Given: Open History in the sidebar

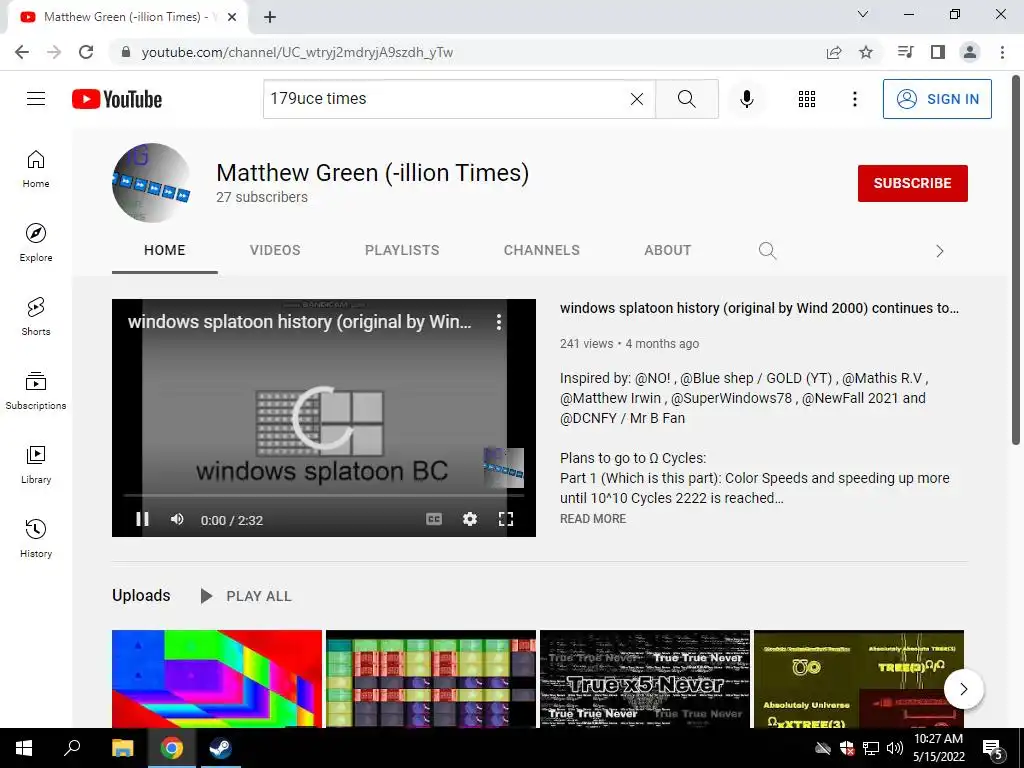Looking at the screenshot, I should click(36, 538).
